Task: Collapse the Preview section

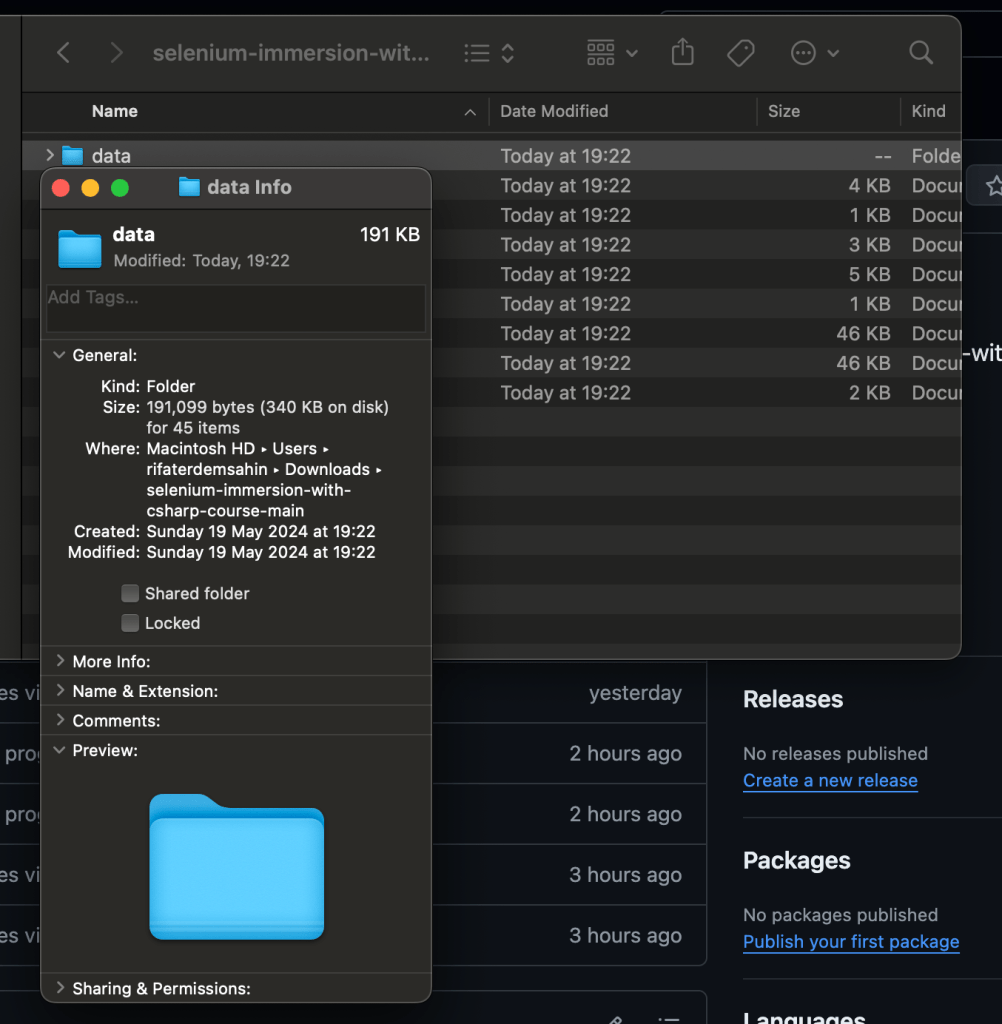Action: coord(59,750)
